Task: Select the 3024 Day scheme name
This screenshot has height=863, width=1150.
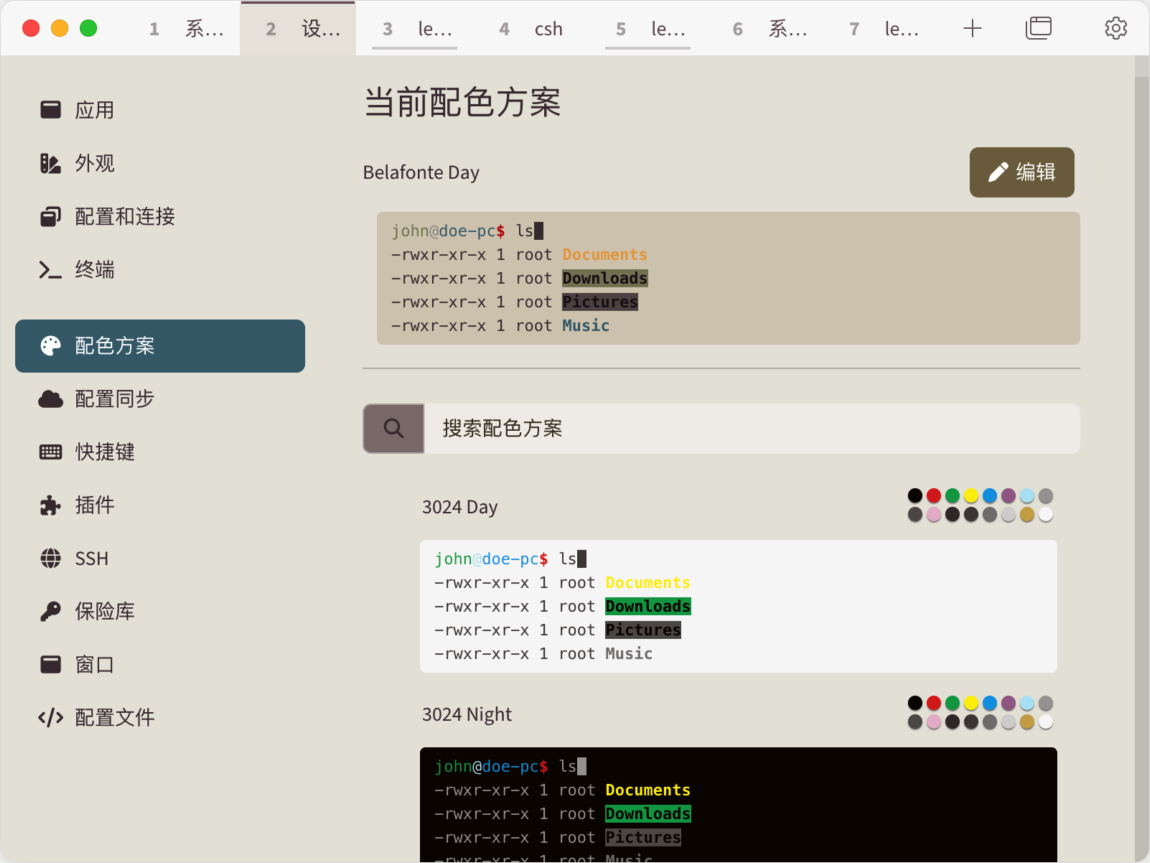Action: coord(460,507)
